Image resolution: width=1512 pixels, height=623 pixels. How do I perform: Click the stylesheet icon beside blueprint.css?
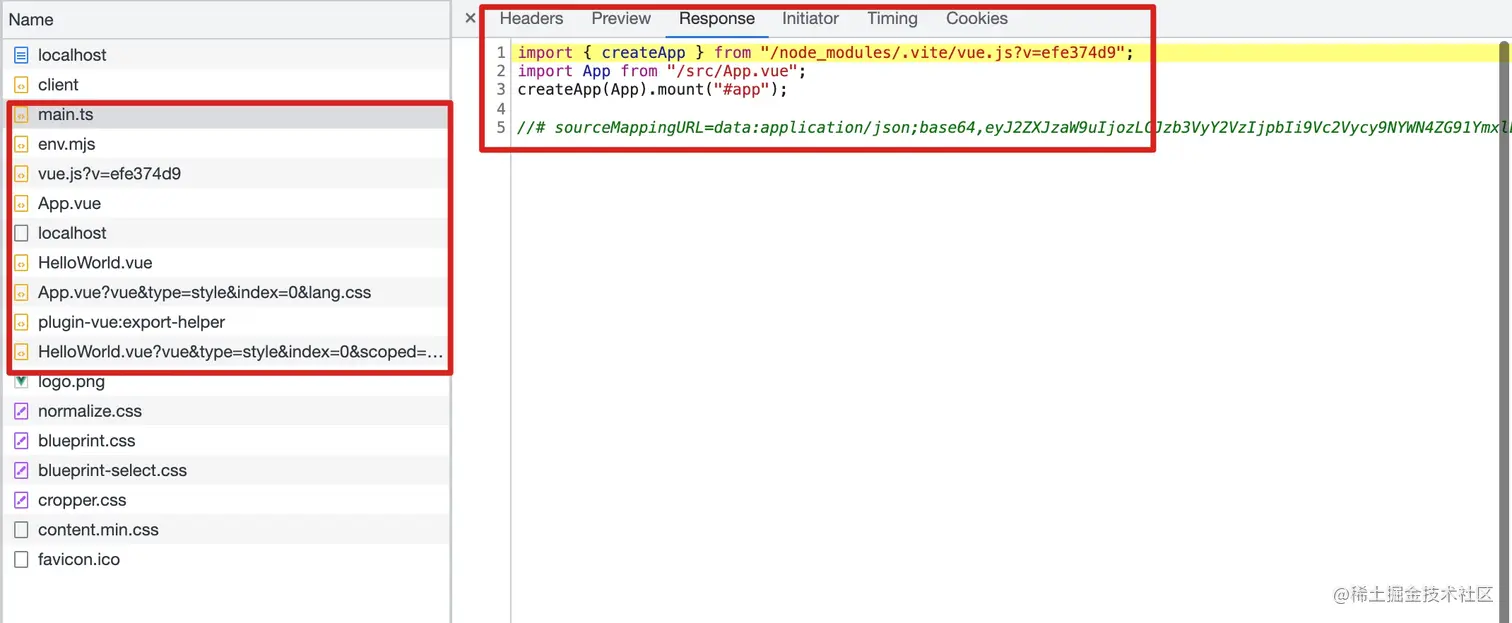pyautogui.click(x=21, y=441)
